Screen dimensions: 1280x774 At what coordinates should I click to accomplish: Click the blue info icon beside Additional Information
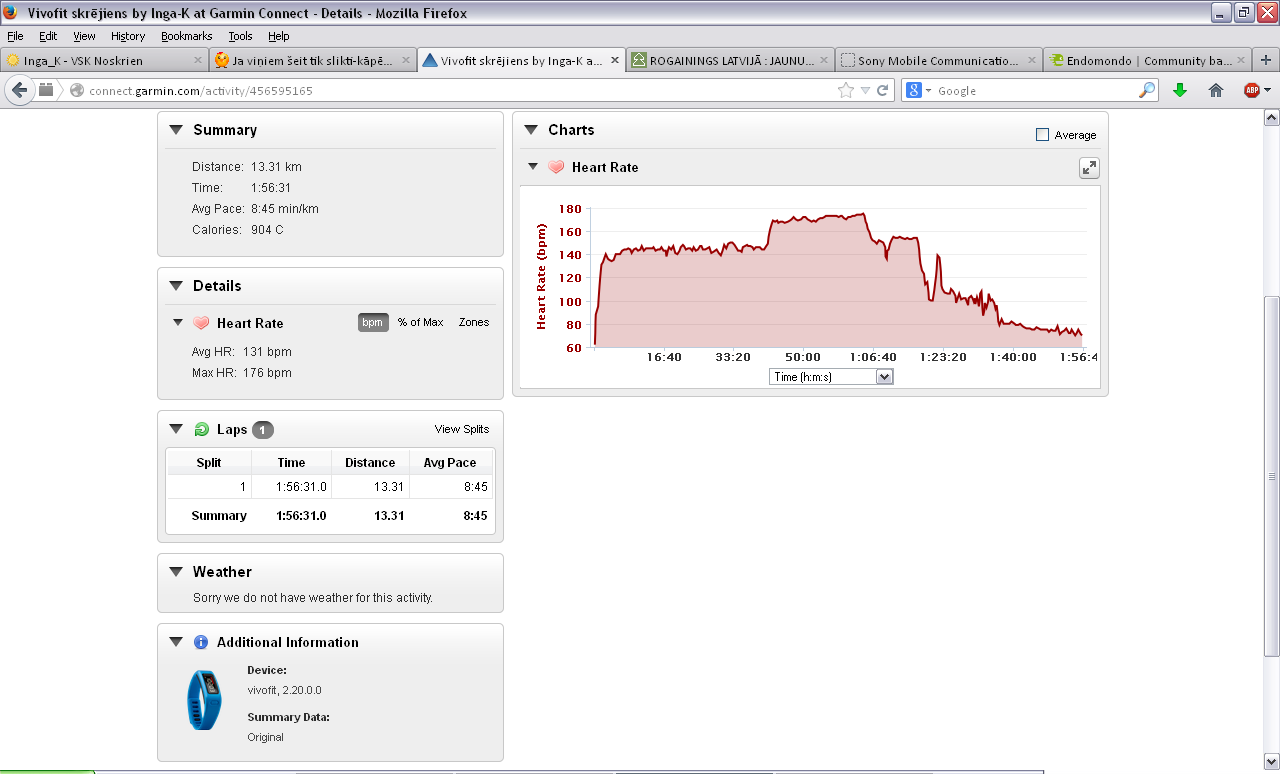(200, 643)
